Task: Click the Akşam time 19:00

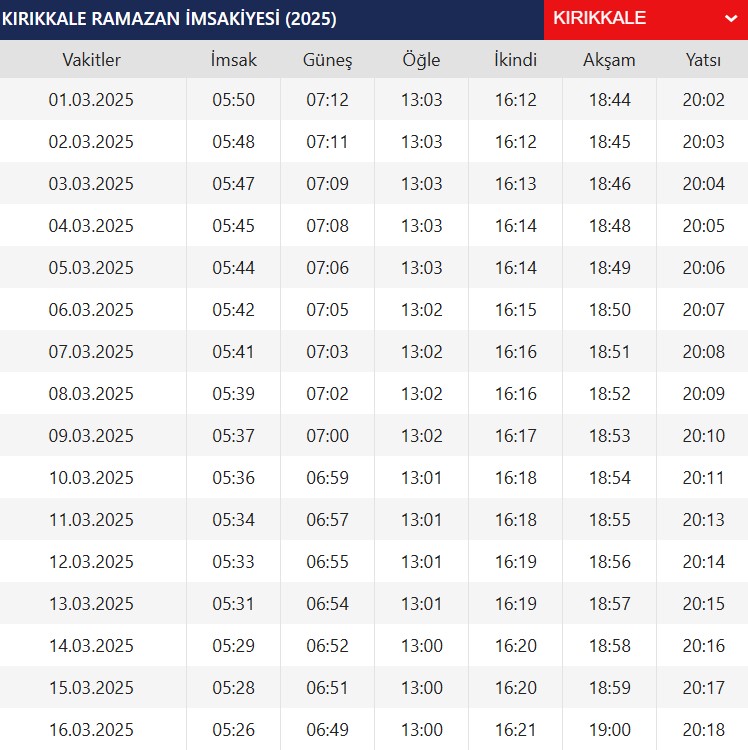Action: pos(609,730)
